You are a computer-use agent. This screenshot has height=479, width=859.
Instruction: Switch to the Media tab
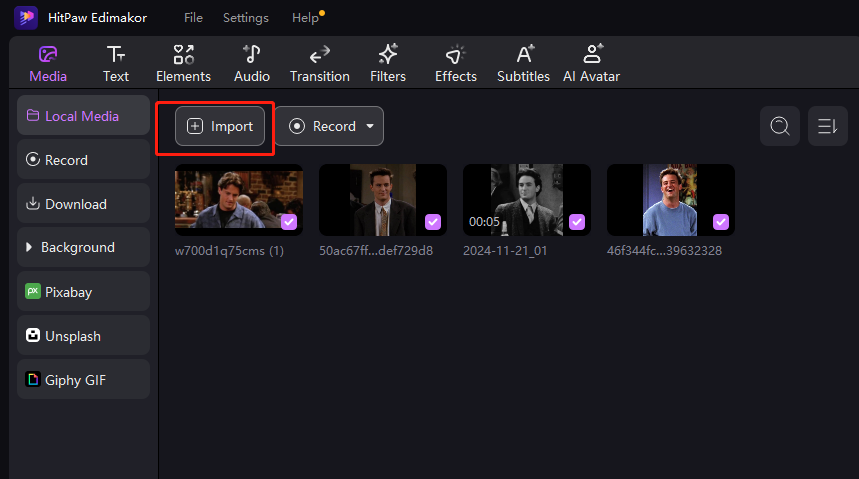coord(48,64)
